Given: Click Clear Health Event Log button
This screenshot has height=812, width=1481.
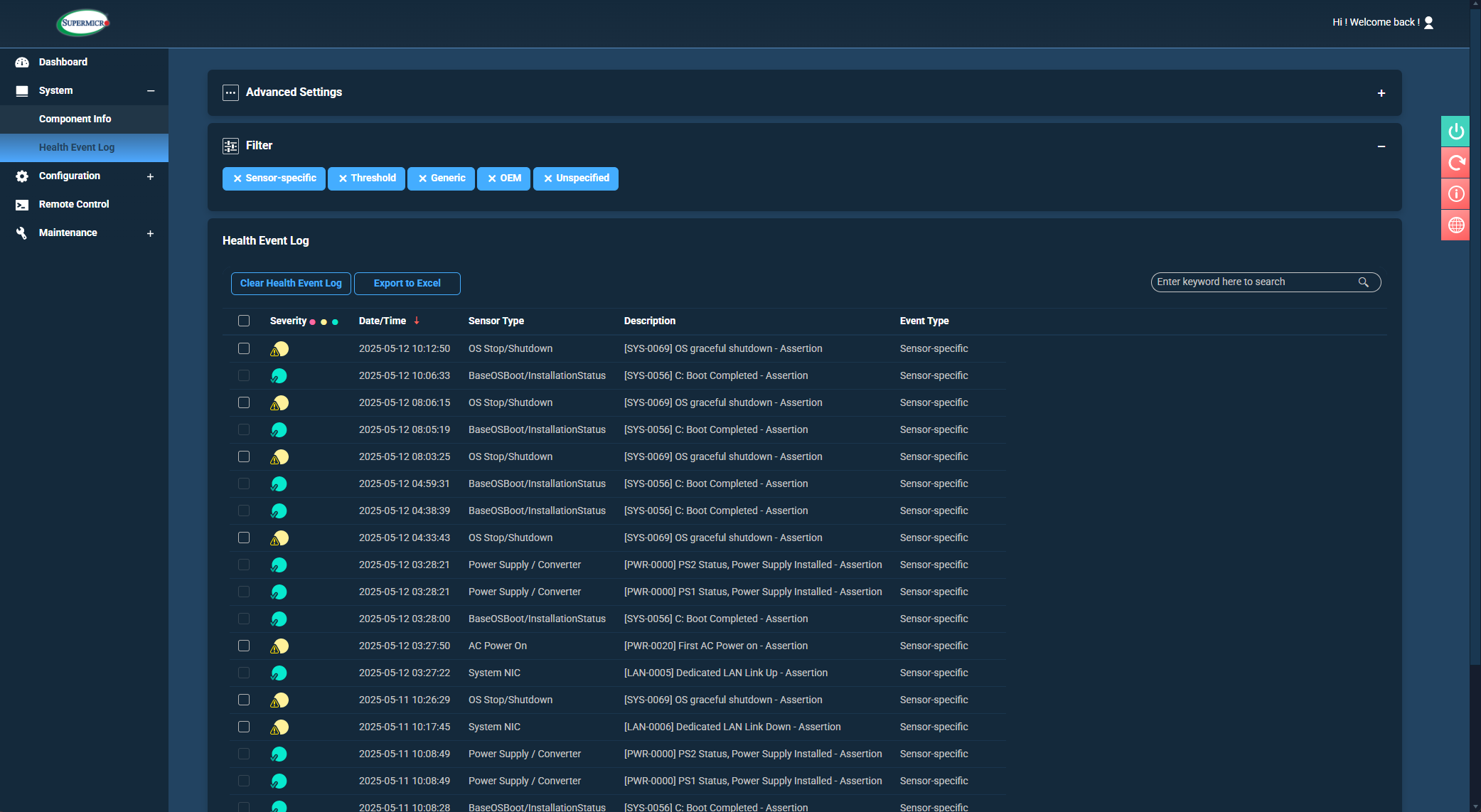Looking at the screenshot, I should pyautogui.click(x=291, y=283).
